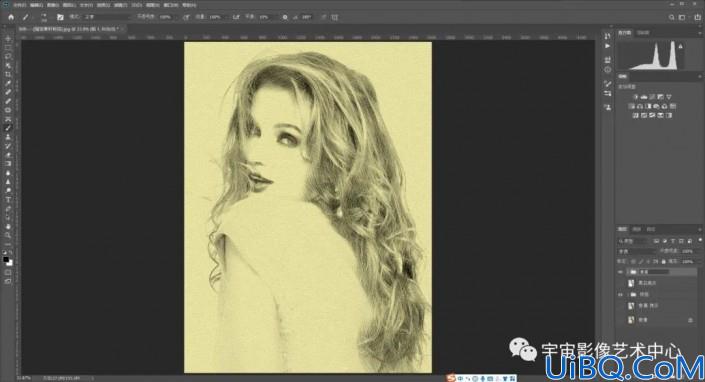Click the Home icon in options bar
Screen dimensions: 705x382
click(11, 17)
